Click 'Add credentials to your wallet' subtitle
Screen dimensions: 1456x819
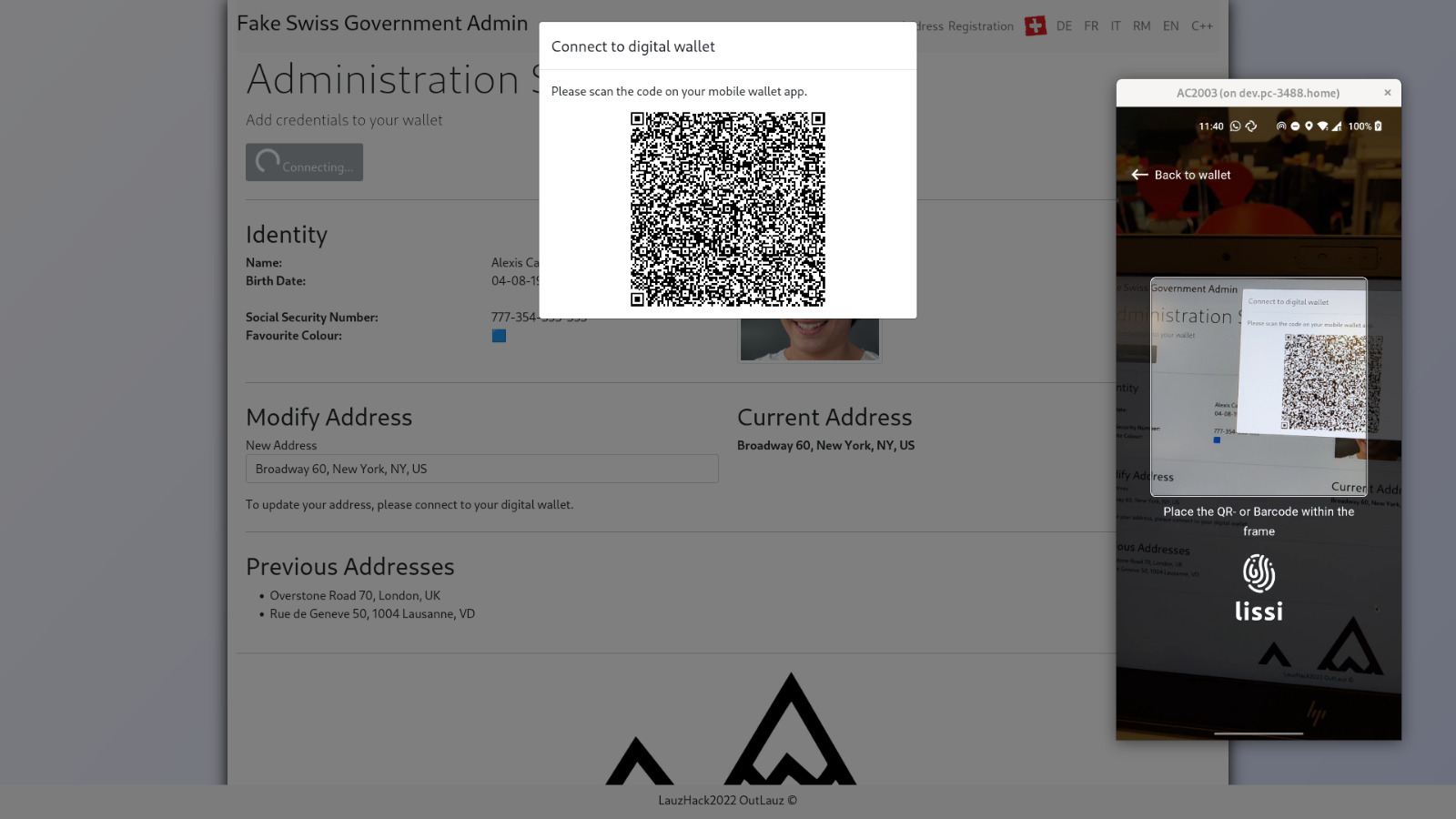(x=344, y=120)
